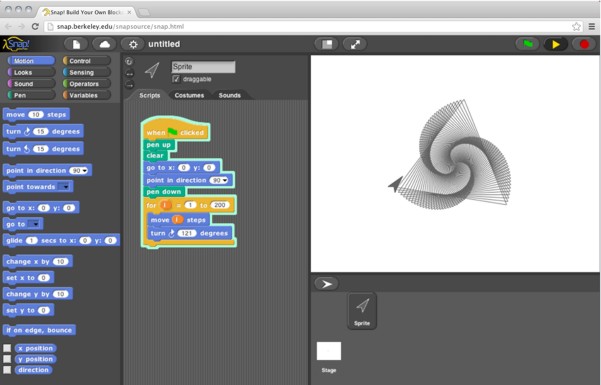Select the Pen block category
This screenshot has width=601, height=385.
[x=31, y=95]
